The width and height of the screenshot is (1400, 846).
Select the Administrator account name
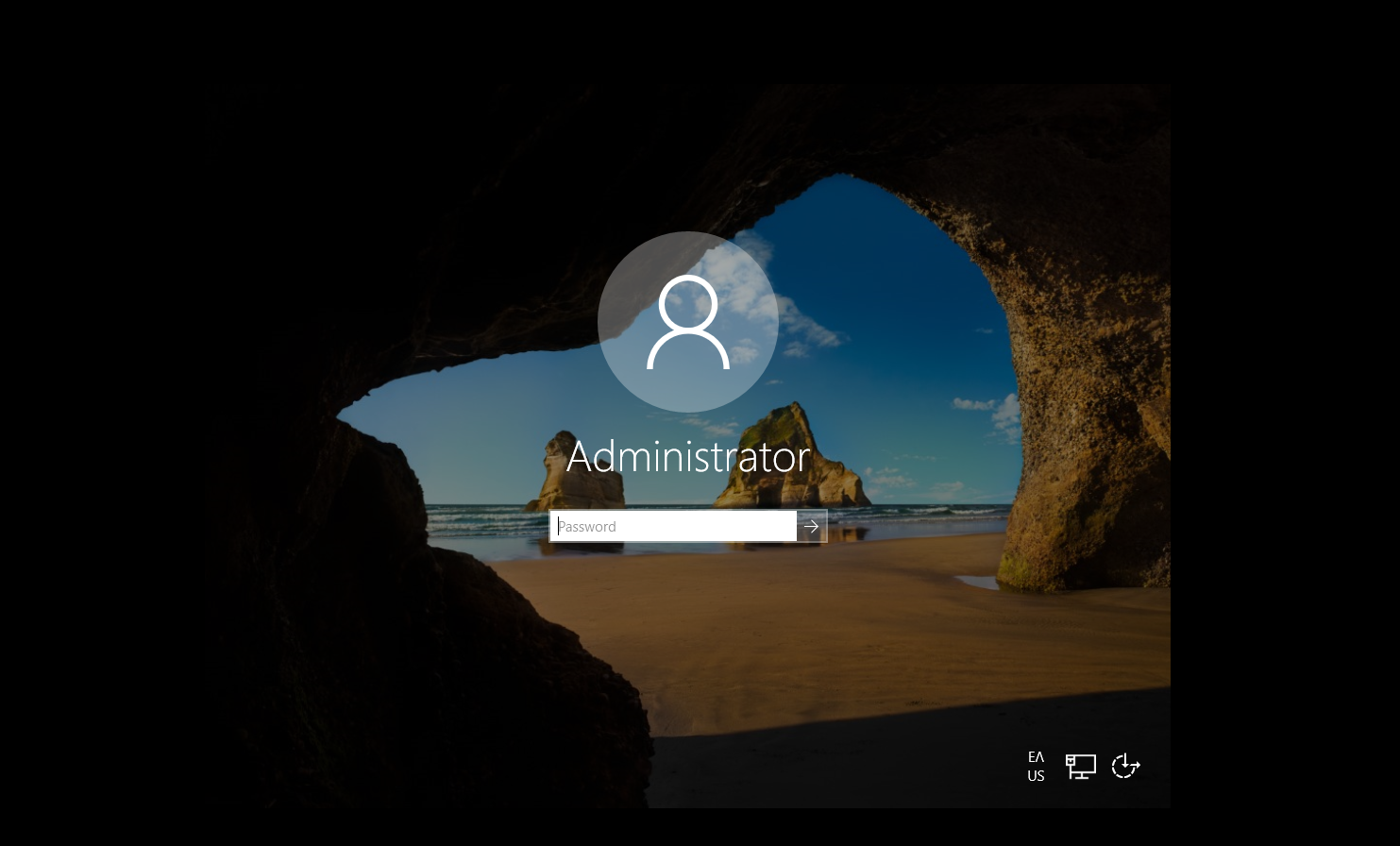(x=688, y=457)
